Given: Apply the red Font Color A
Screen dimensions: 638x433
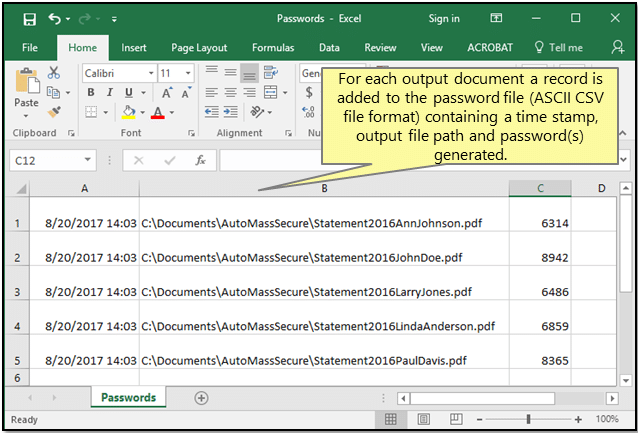Looking at the screenshot, I should (157, 112).
